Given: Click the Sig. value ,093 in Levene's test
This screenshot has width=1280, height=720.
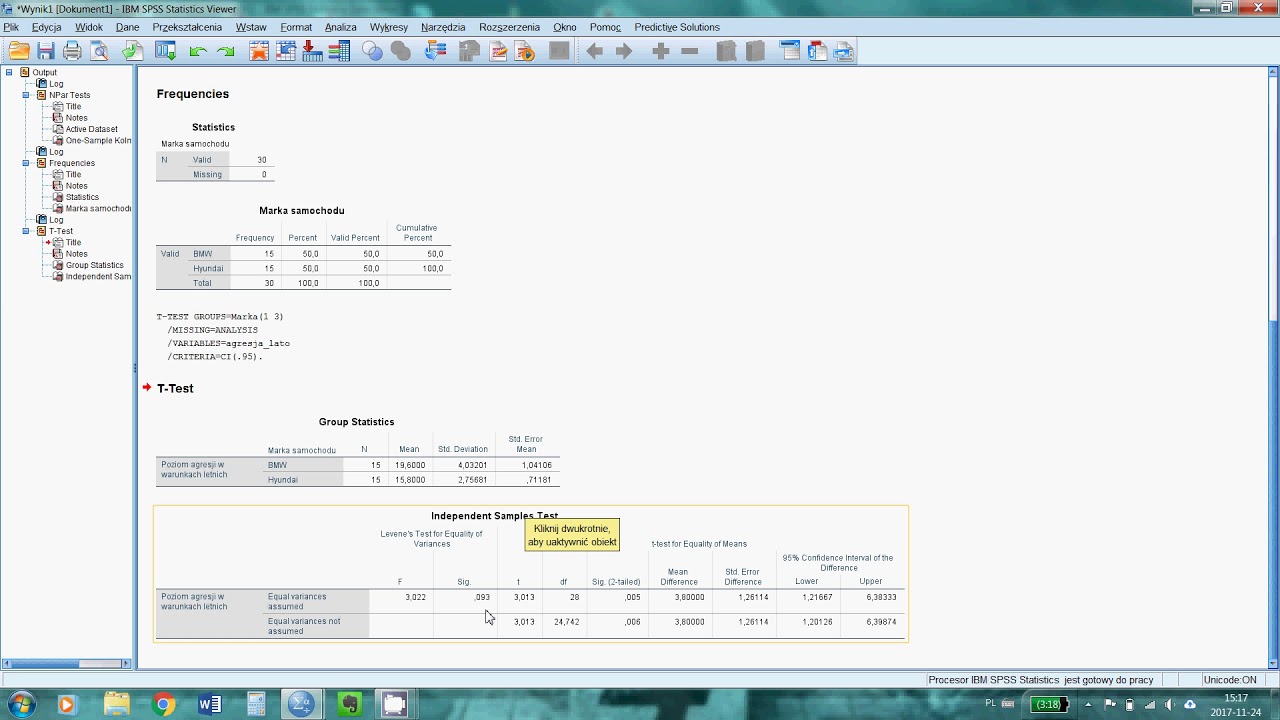Looking at the screenshot, I should coord(481,597).
